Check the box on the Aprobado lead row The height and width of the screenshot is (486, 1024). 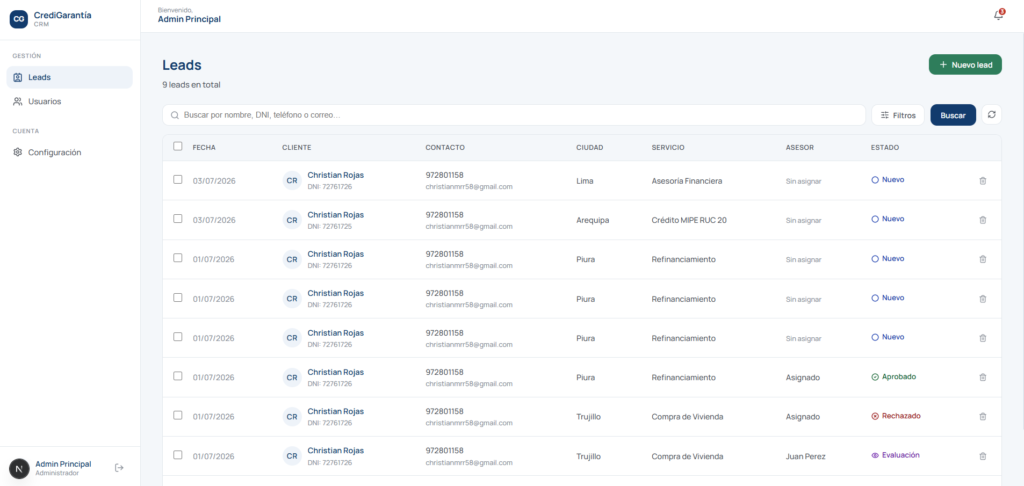pos(178,376)
